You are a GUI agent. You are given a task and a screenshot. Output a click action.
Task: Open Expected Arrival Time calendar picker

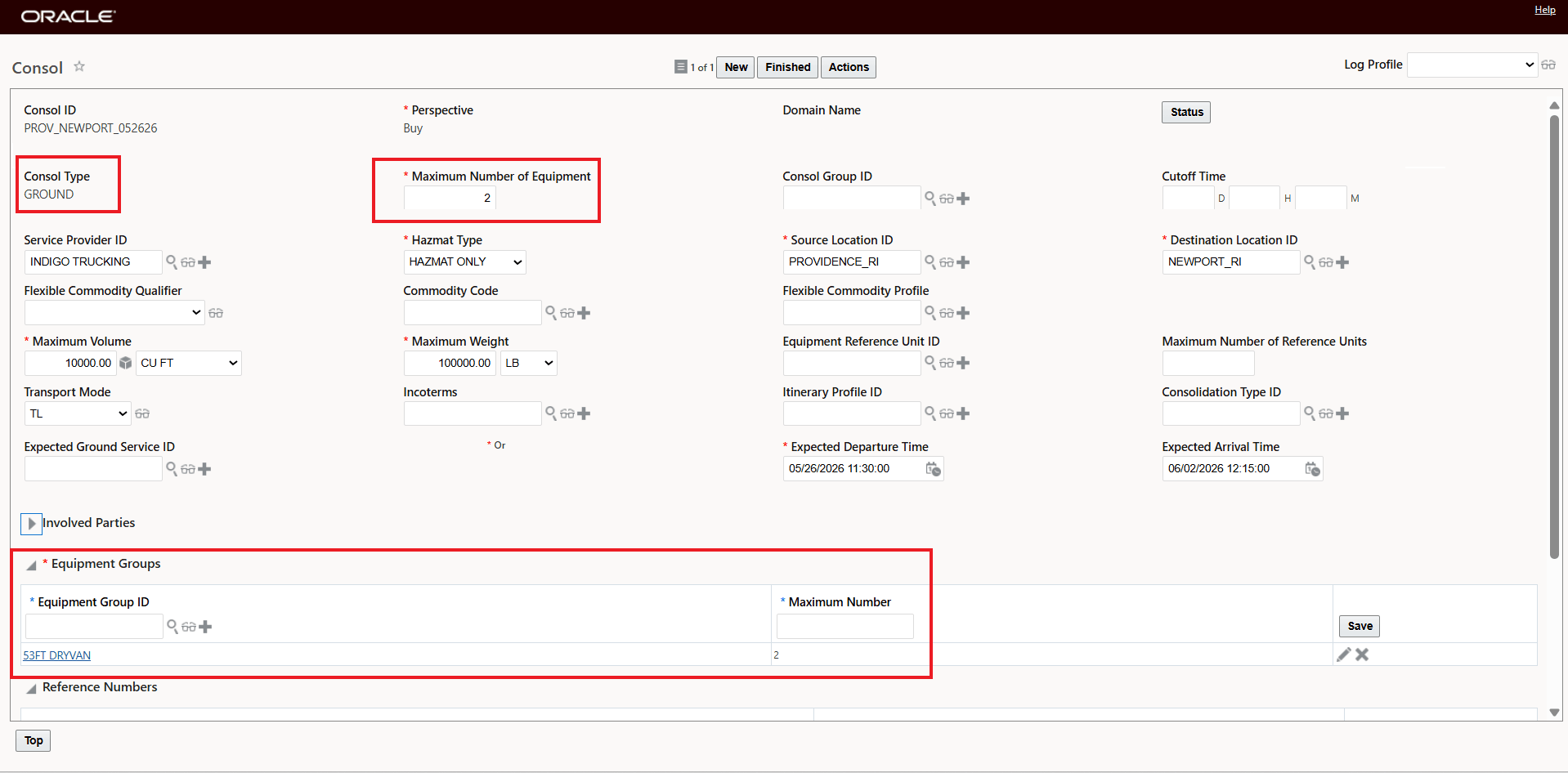[1312, 468]
